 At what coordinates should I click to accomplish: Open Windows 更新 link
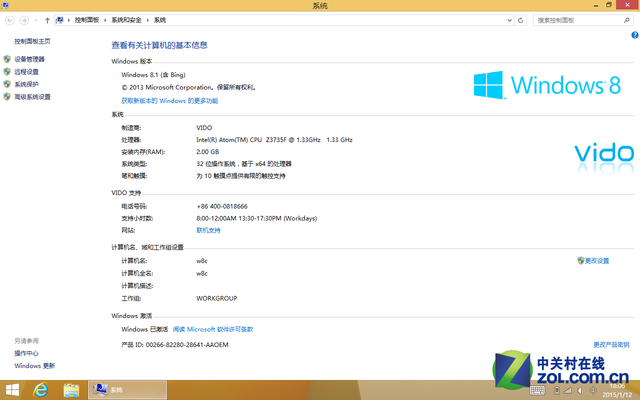point(35,366)
